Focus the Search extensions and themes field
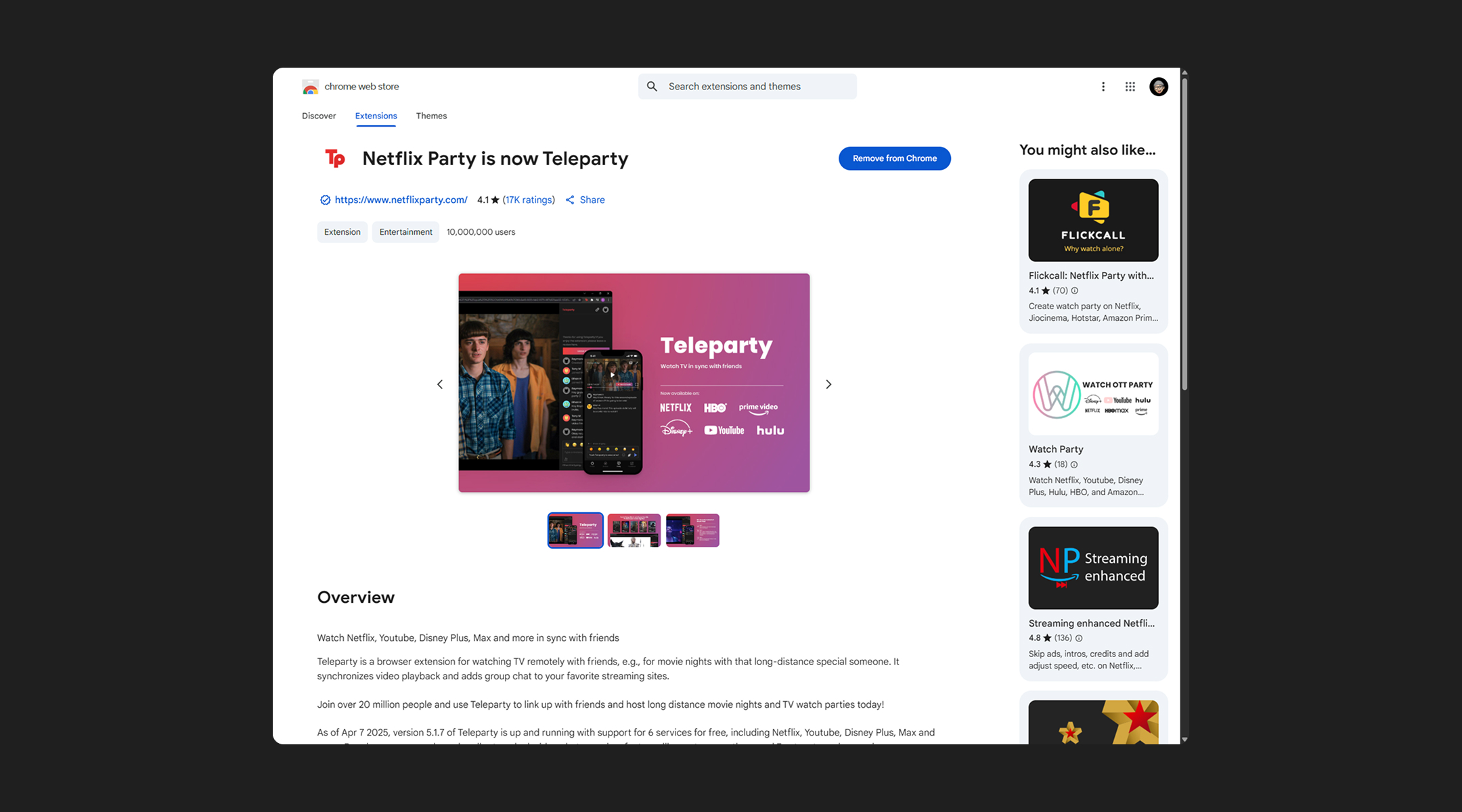This screenshot has width=1462, height=812. 747,87
